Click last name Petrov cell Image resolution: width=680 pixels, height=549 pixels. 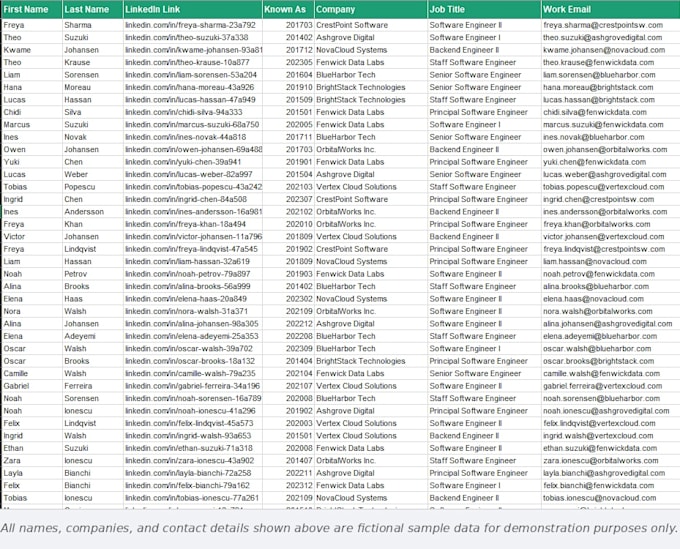93,274
